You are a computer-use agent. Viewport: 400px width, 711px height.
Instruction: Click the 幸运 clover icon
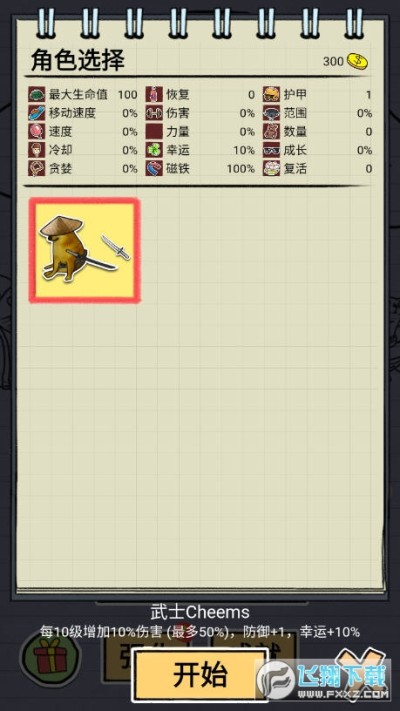[154, 150]
